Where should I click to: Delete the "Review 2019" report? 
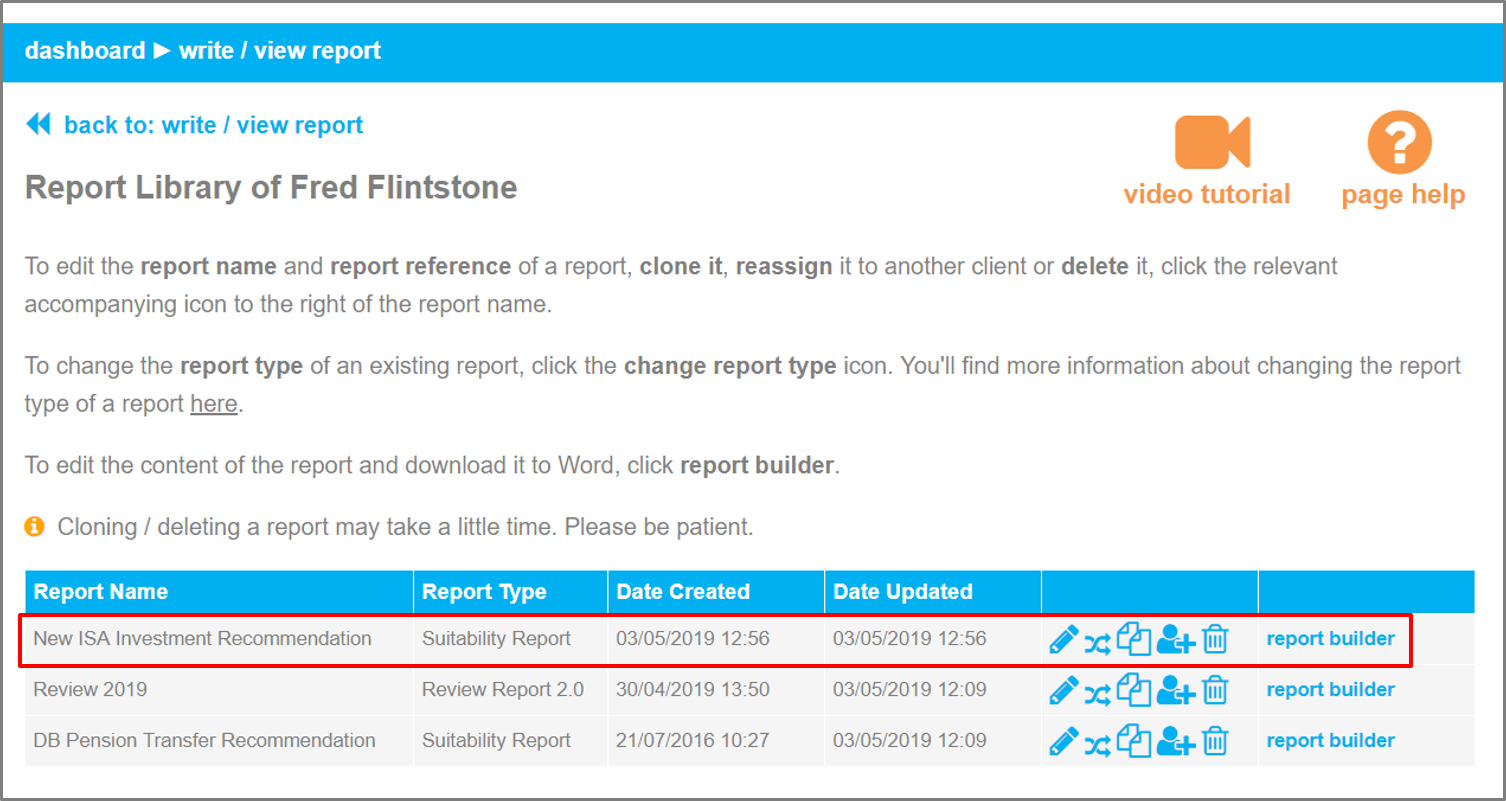tap(1215, 690)
